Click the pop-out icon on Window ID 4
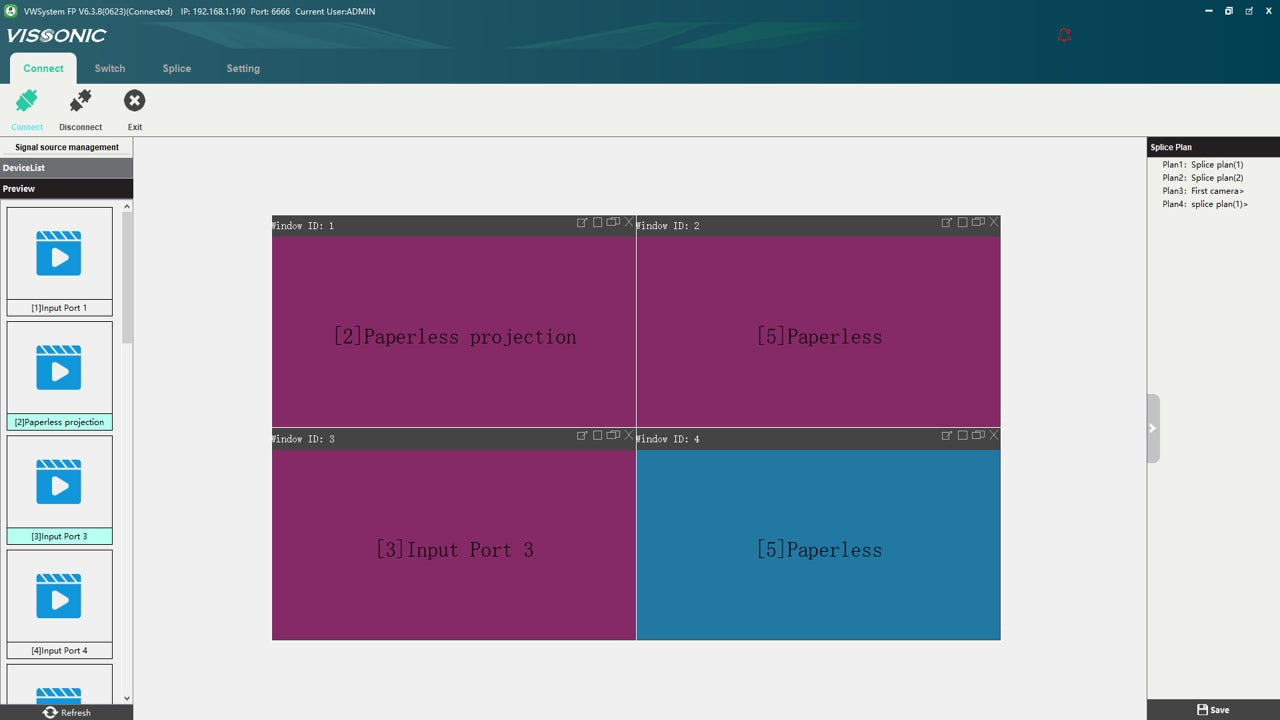Image resolution: width=1280 pixels, height=720 pixels. pyautogui.click(x=947, y=436)
